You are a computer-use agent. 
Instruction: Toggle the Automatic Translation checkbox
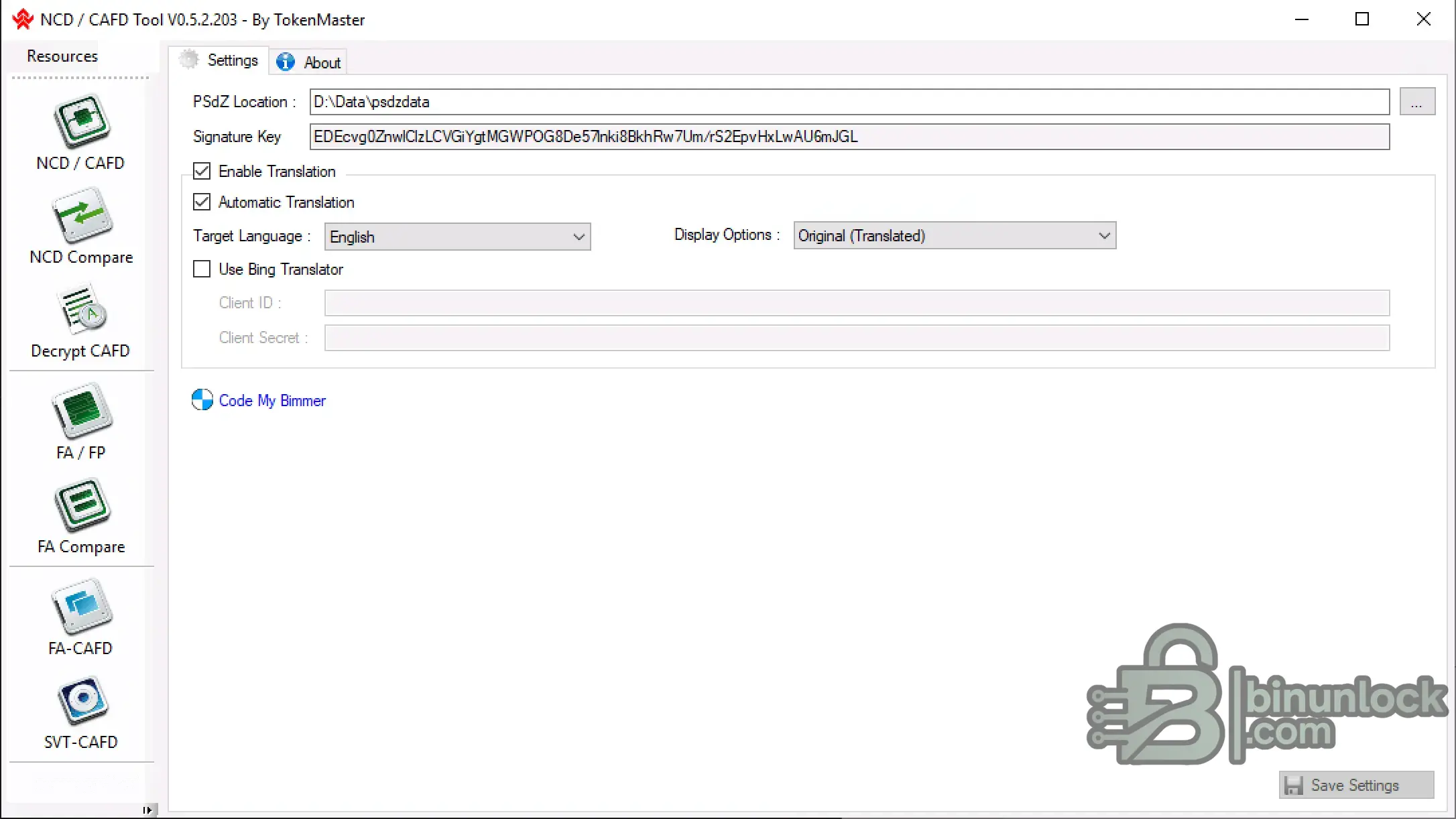pyautogui.click(x=202, y=202)
